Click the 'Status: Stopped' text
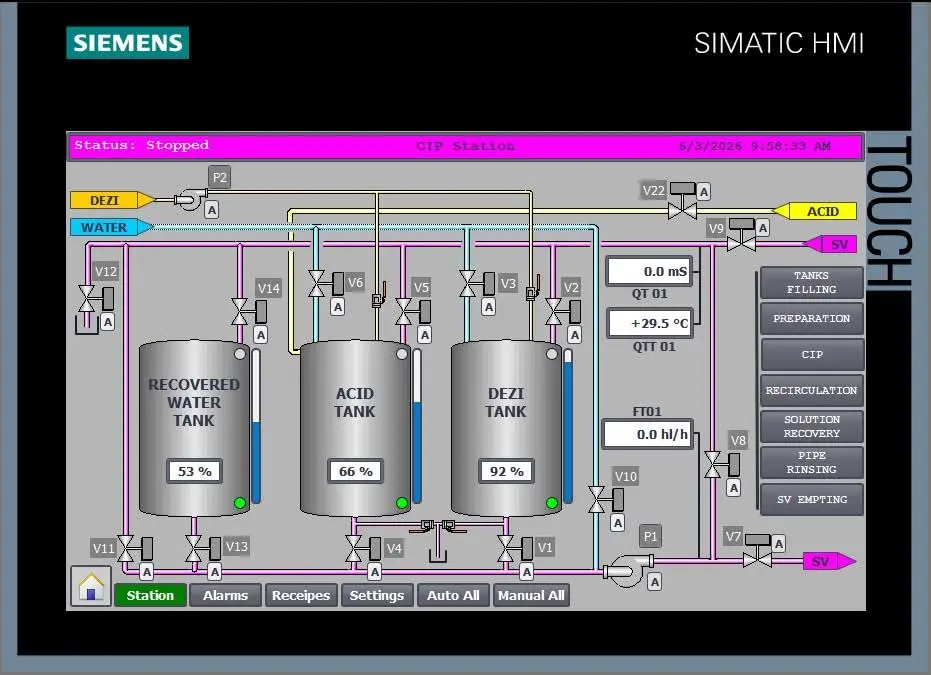Image resolution: width=931 pixels, height=675 pixels. pos(141,145)
